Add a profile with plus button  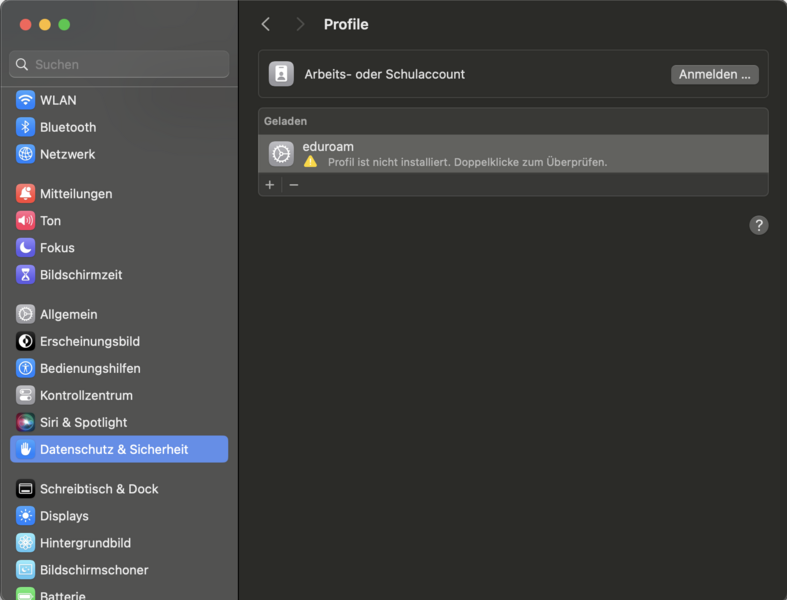pos(270,185)
